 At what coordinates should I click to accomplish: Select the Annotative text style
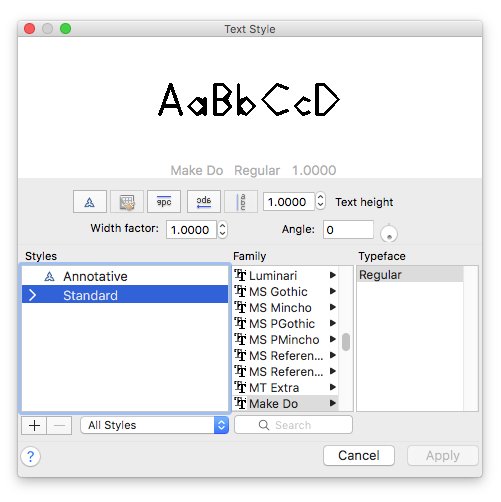[x=125, y=276]
